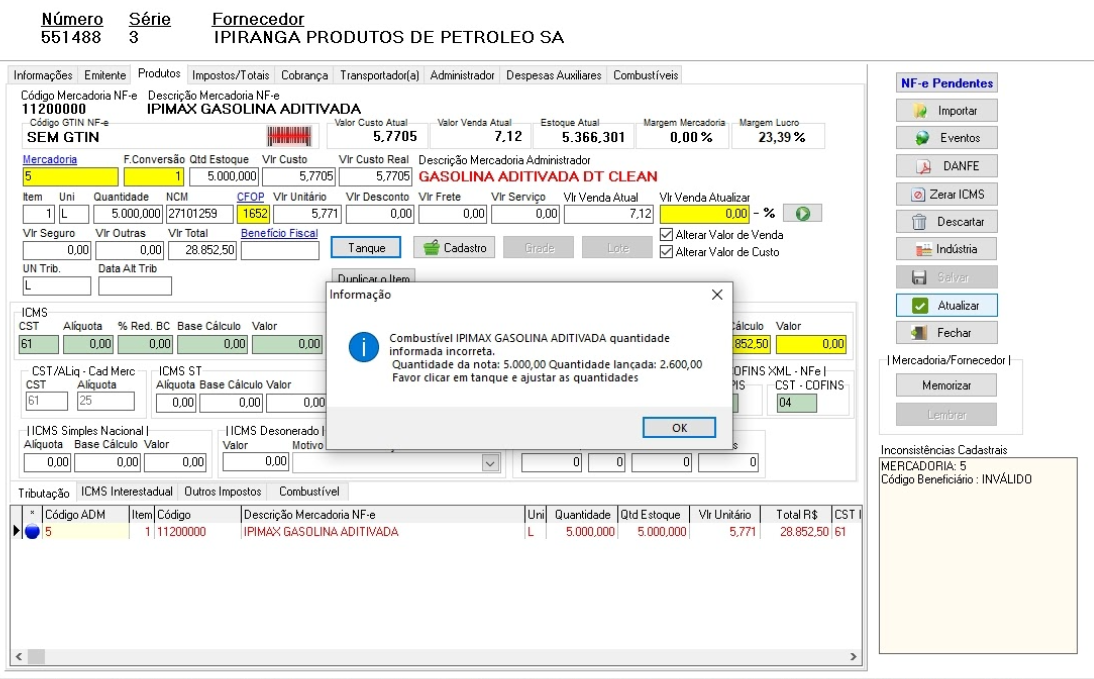The image size is (1094, 679).
Task: Open the Transportador(a) tab
Action: 380,75
